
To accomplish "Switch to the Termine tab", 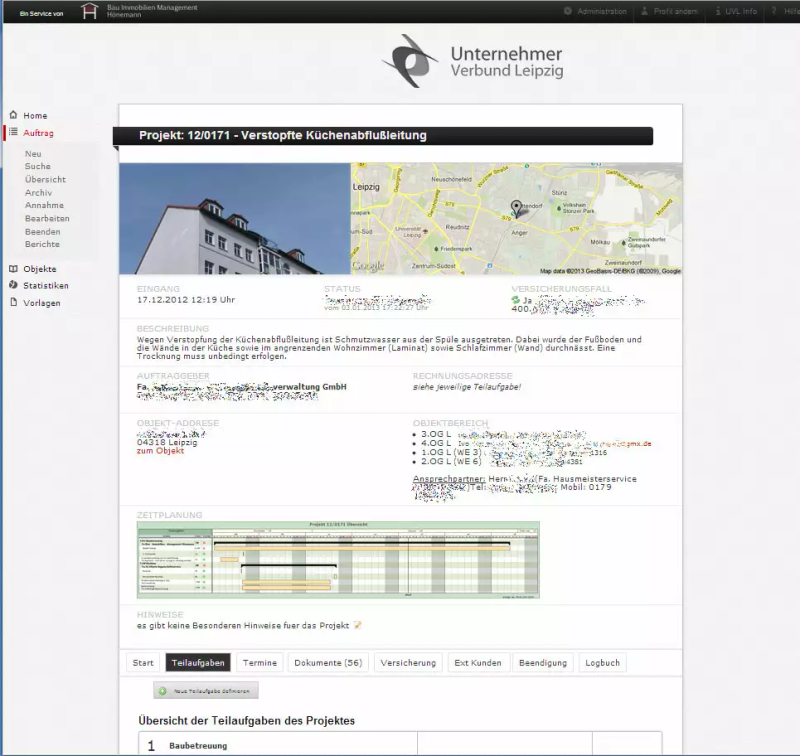I will [x=260, y=663].
